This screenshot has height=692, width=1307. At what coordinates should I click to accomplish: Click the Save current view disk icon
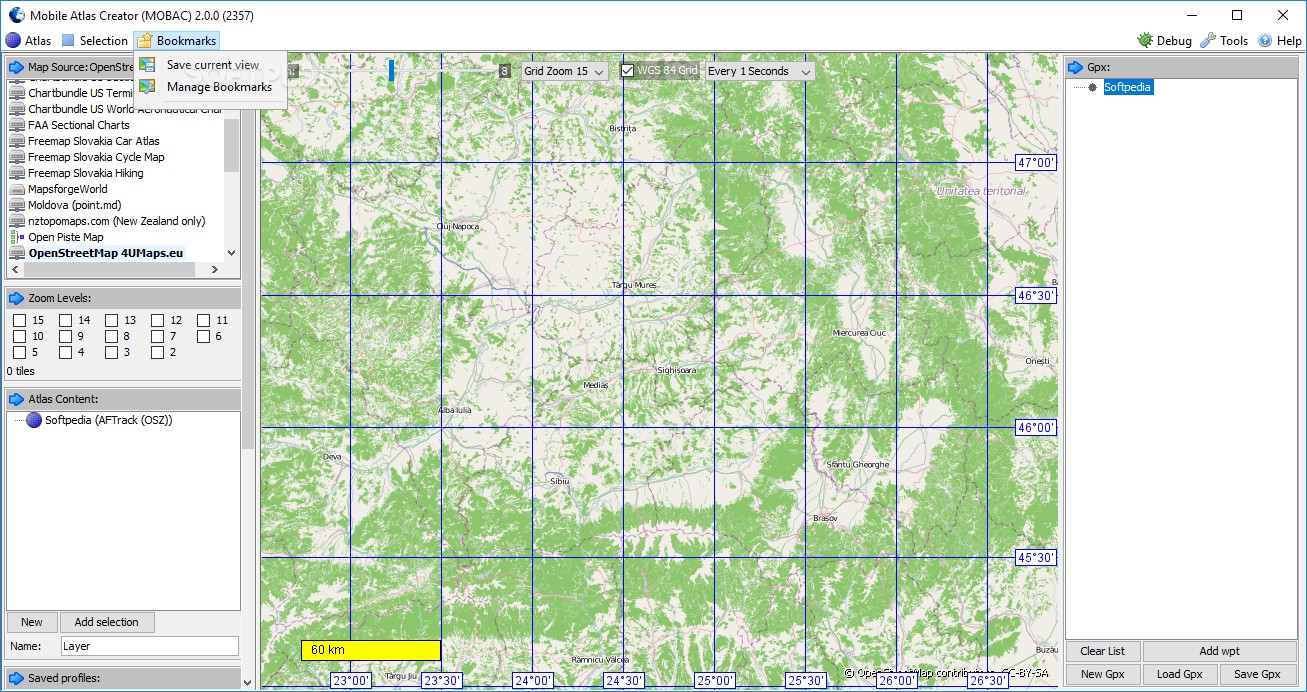[x=148, y=65]
